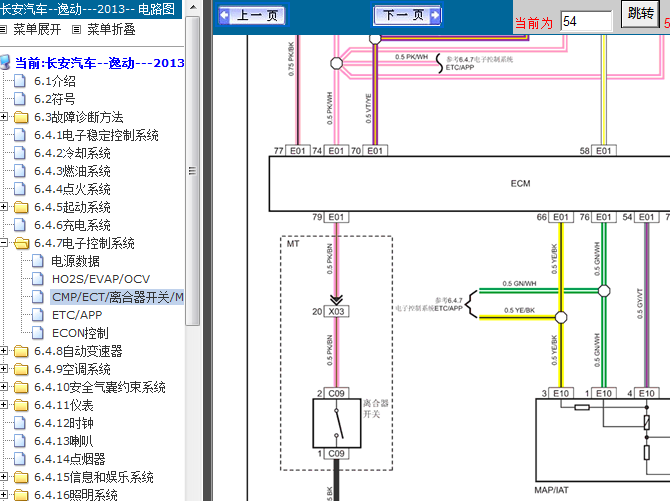
Task: Click the 跳转 jump button
Action: tap(640, 14)
